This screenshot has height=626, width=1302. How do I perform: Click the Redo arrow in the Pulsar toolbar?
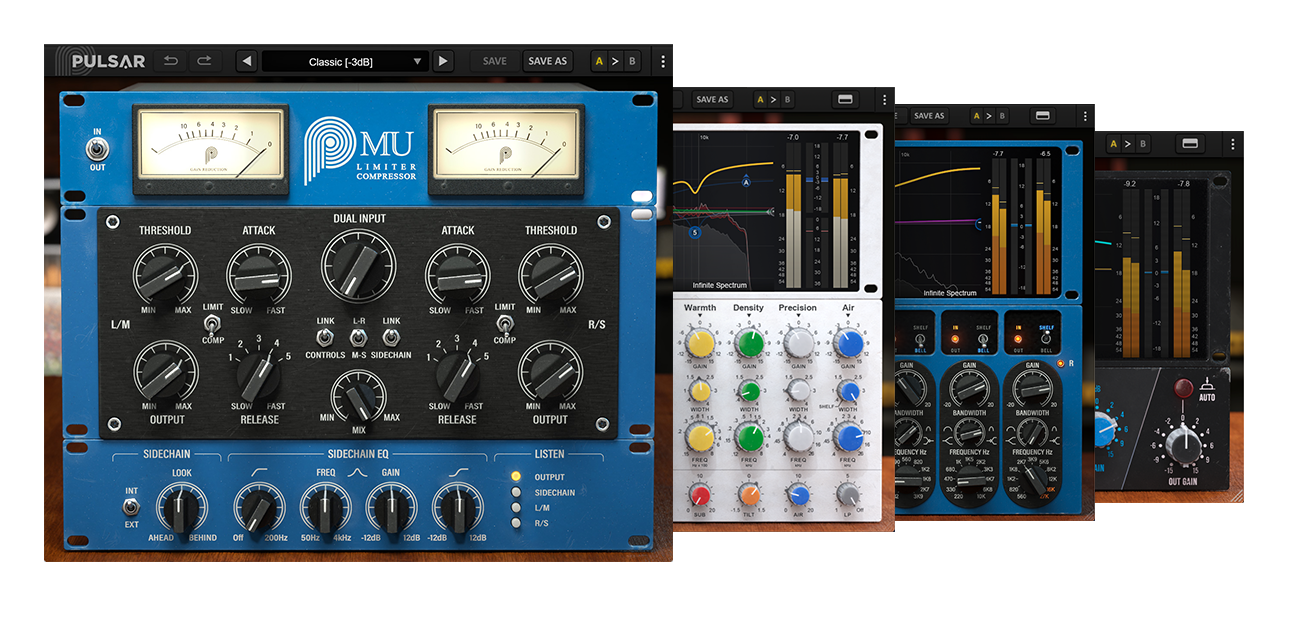click(206, 61)
